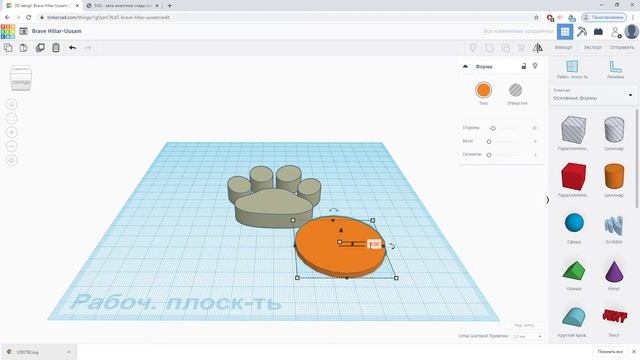Viewport: 640px width, 360px height.
Task: Click the Send To button
Action: pos(622,48)
